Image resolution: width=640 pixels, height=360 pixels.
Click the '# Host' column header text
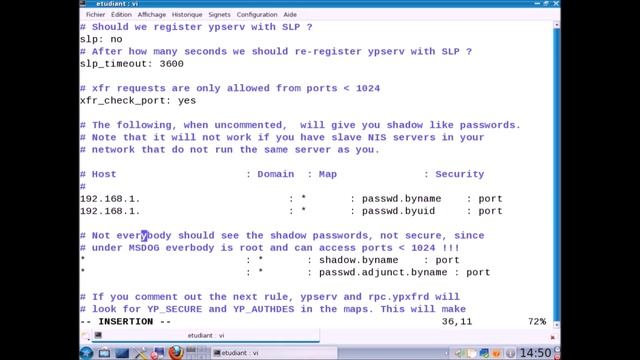98,174
